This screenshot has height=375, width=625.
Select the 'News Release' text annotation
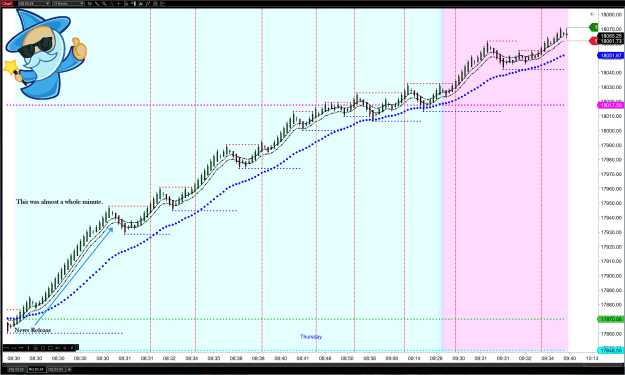33,330
